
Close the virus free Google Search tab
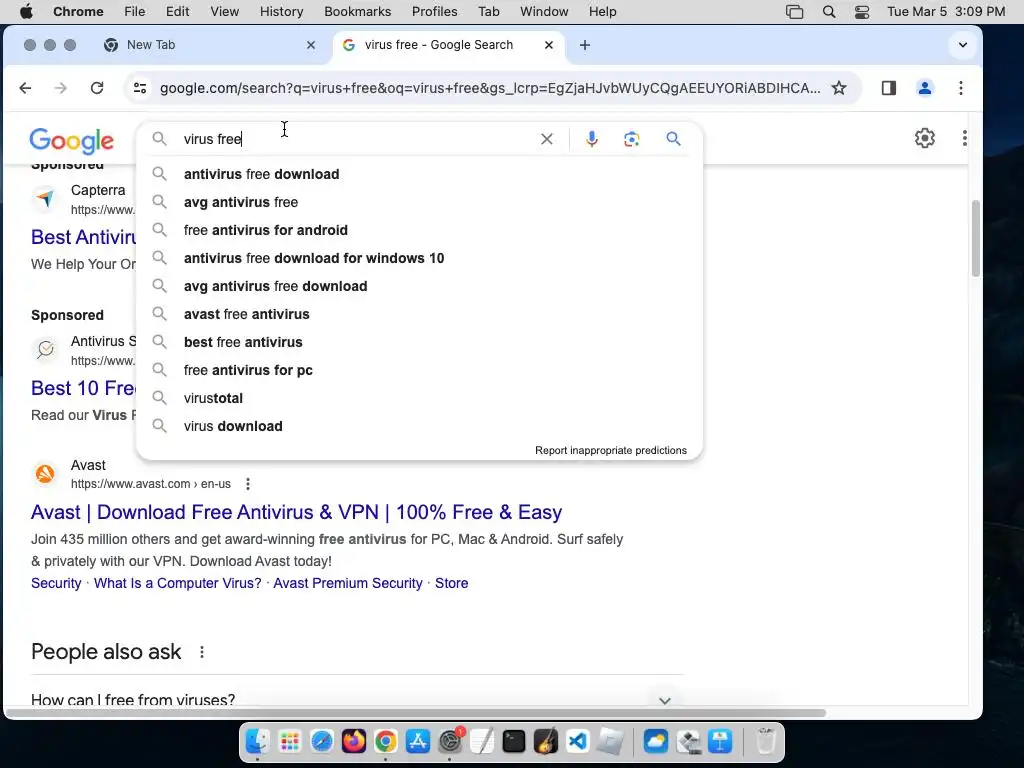(x=549, y=45)
